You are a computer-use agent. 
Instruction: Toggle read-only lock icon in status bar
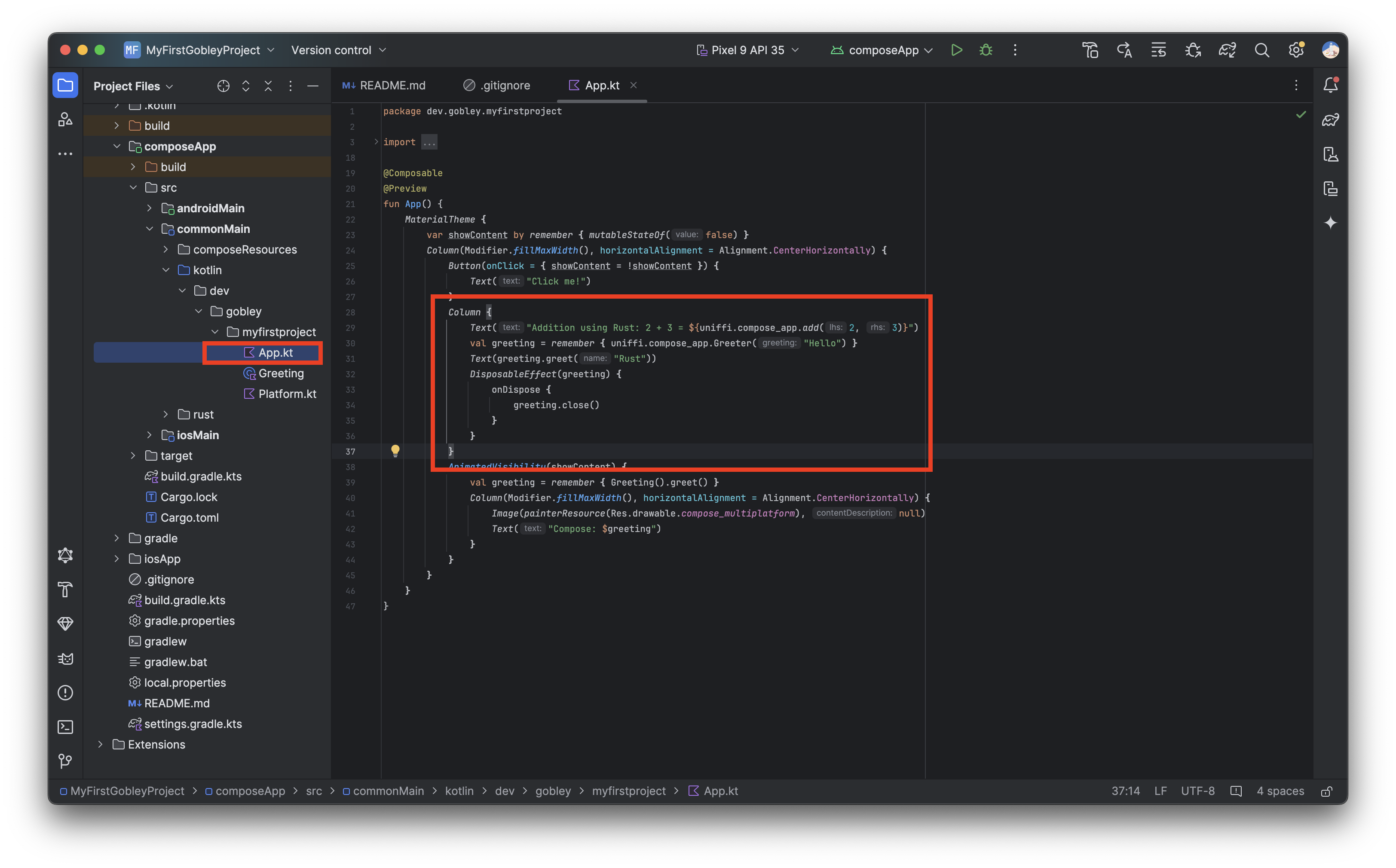point(1326,791)
